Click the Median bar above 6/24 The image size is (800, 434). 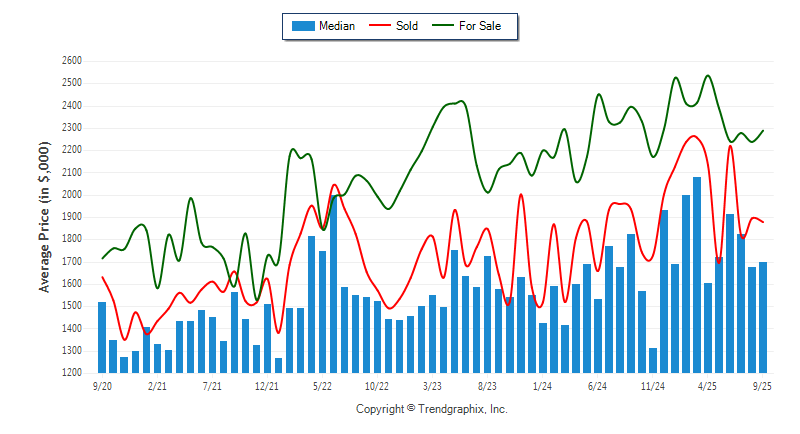[x=598, y=335]
